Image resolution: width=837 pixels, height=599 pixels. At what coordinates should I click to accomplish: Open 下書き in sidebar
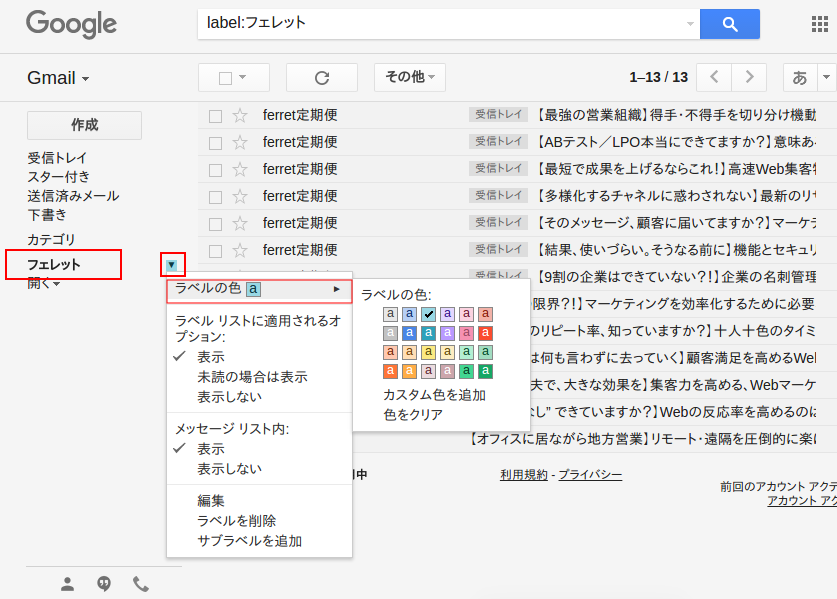point(47,215)
